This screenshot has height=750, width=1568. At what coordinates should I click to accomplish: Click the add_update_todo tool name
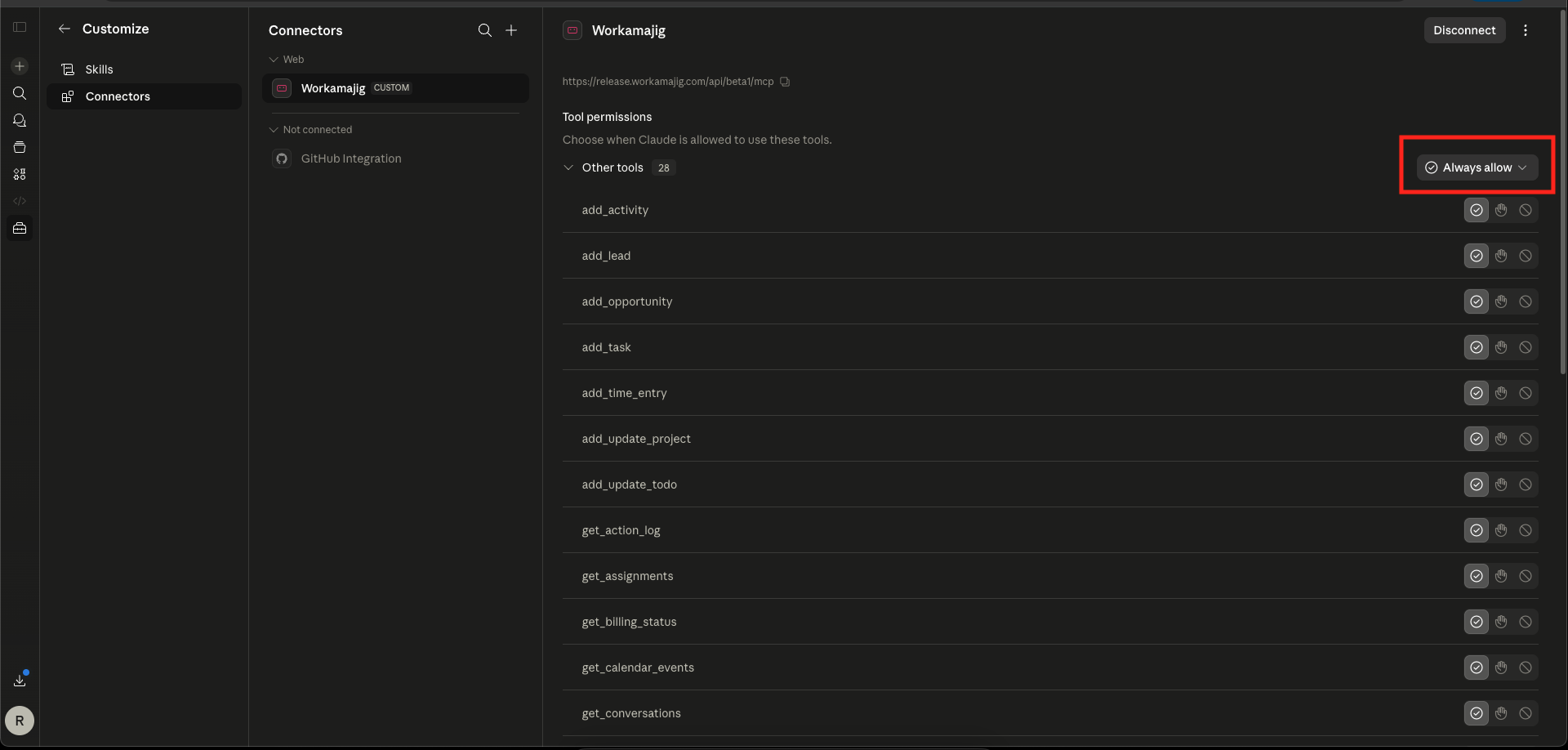tap(629, 484)
